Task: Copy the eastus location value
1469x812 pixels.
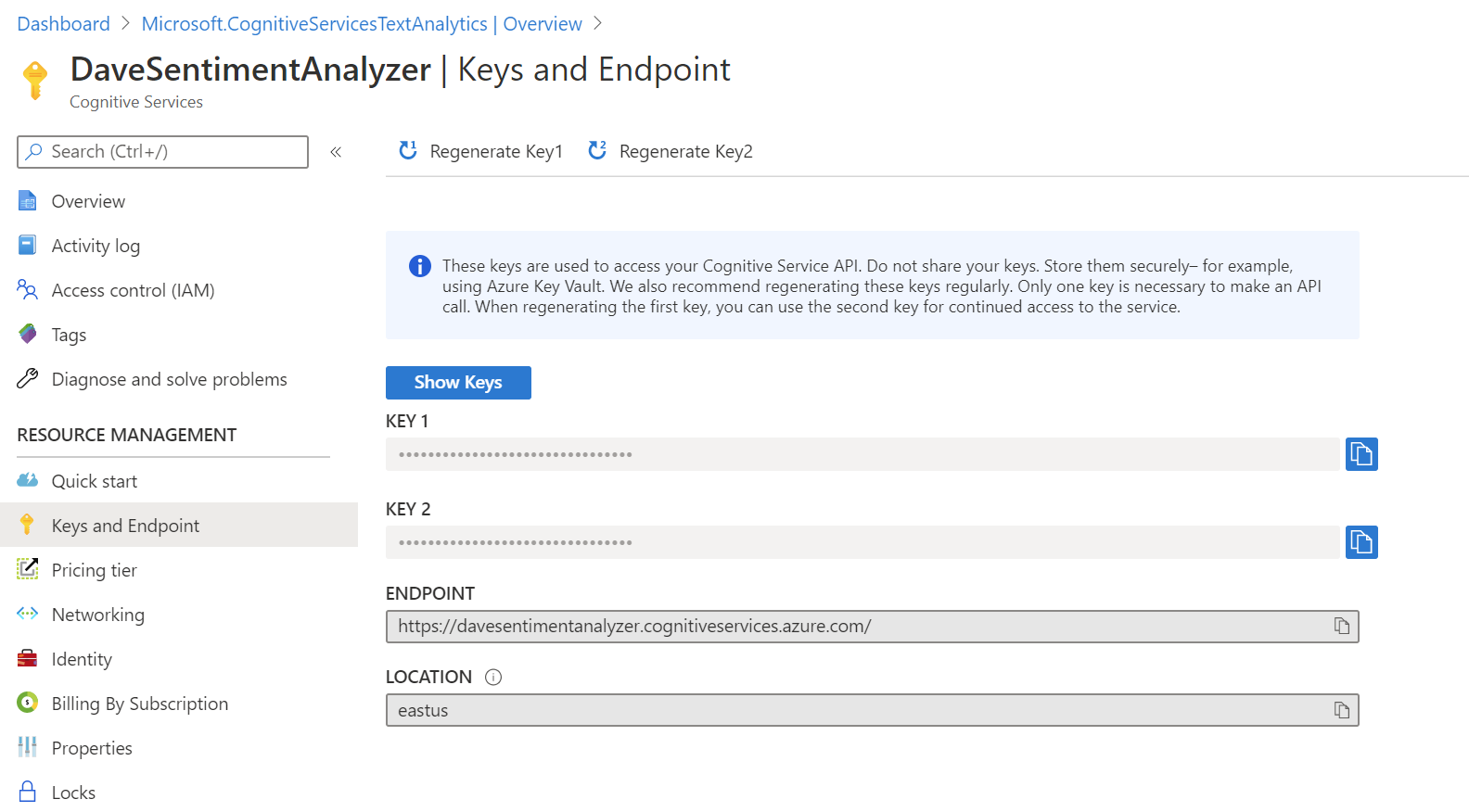Action: (1341, 710)
